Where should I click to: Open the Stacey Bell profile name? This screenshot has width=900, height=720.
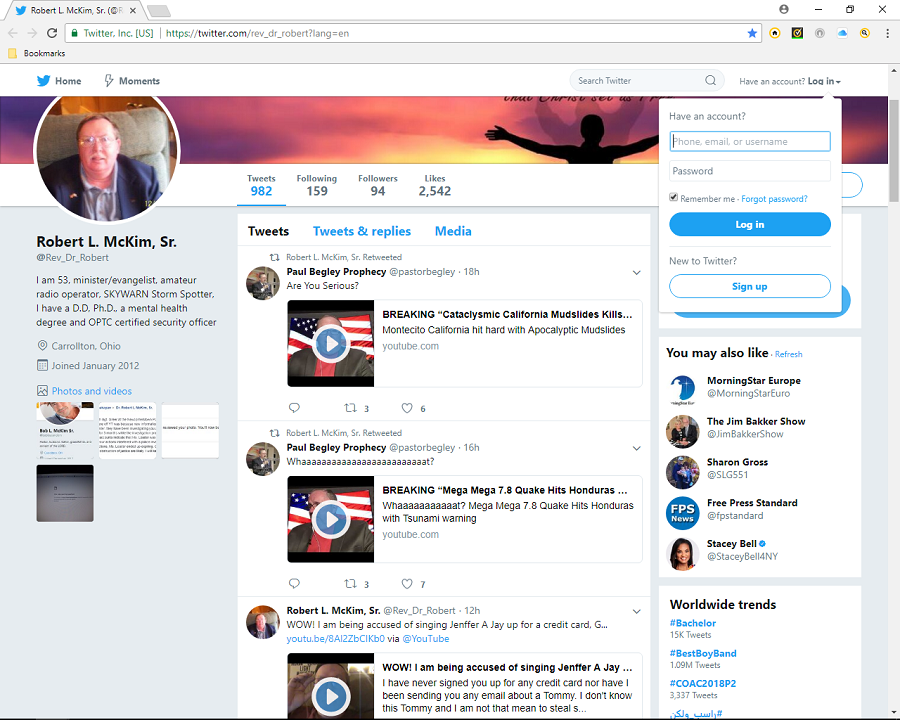coord(732,544)
